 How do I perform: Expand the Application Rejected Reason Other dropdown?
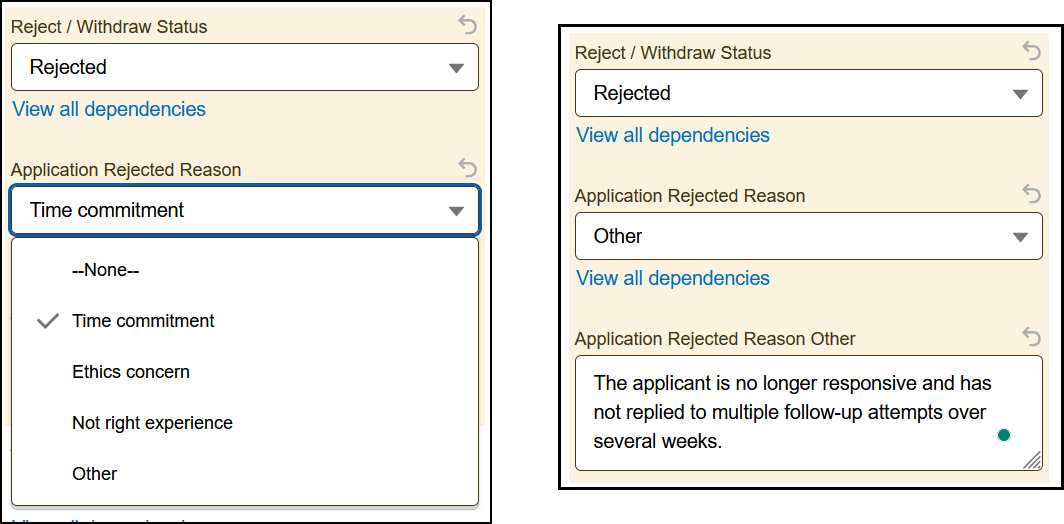click(1021, 237)
